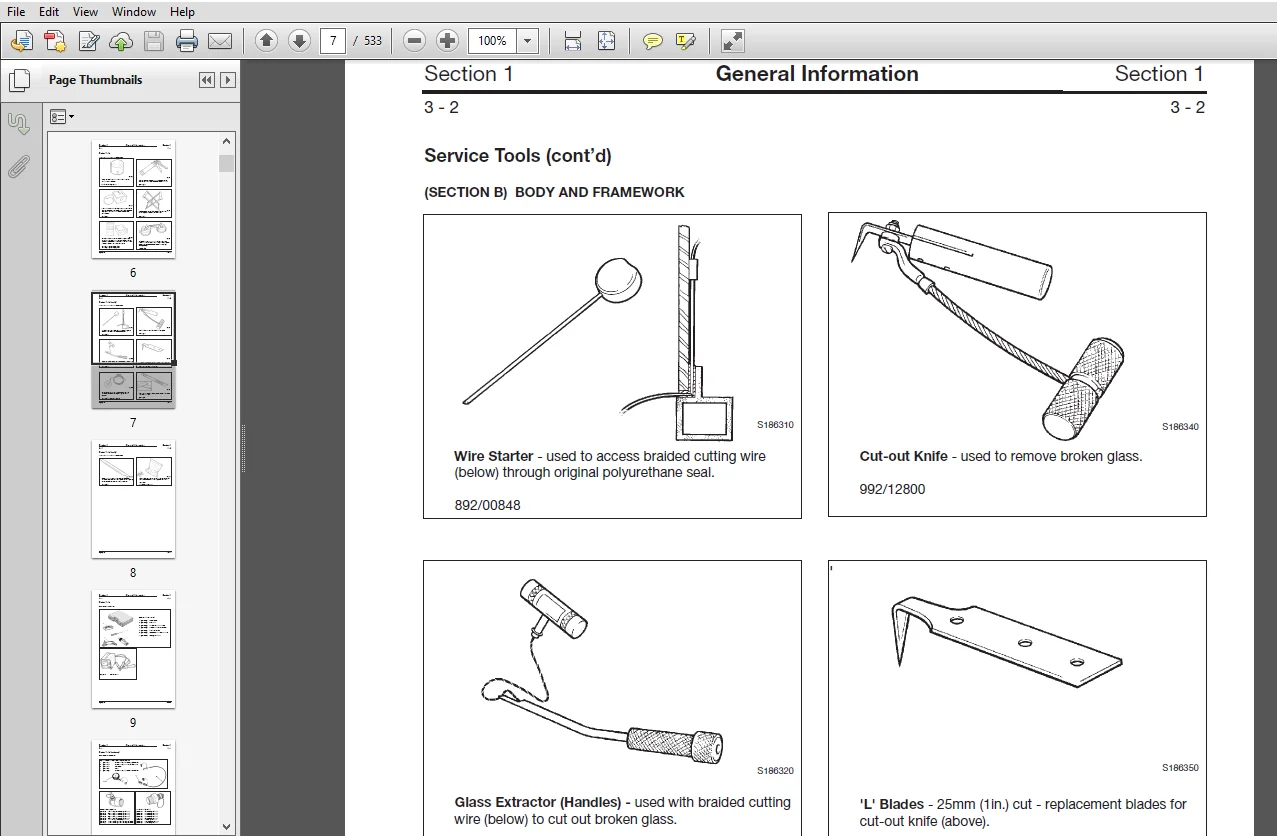Select the page 9 thumbnail

[x=134, y=649]
